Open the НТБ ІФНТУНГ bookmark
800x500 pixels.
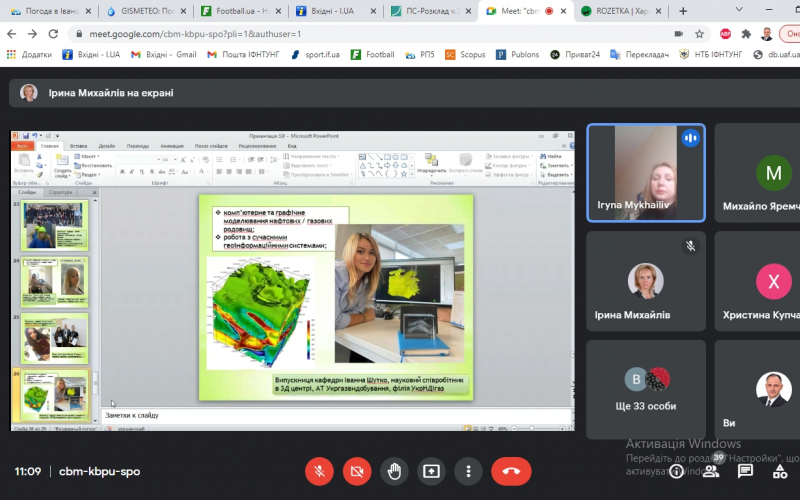tap(711, 54)
